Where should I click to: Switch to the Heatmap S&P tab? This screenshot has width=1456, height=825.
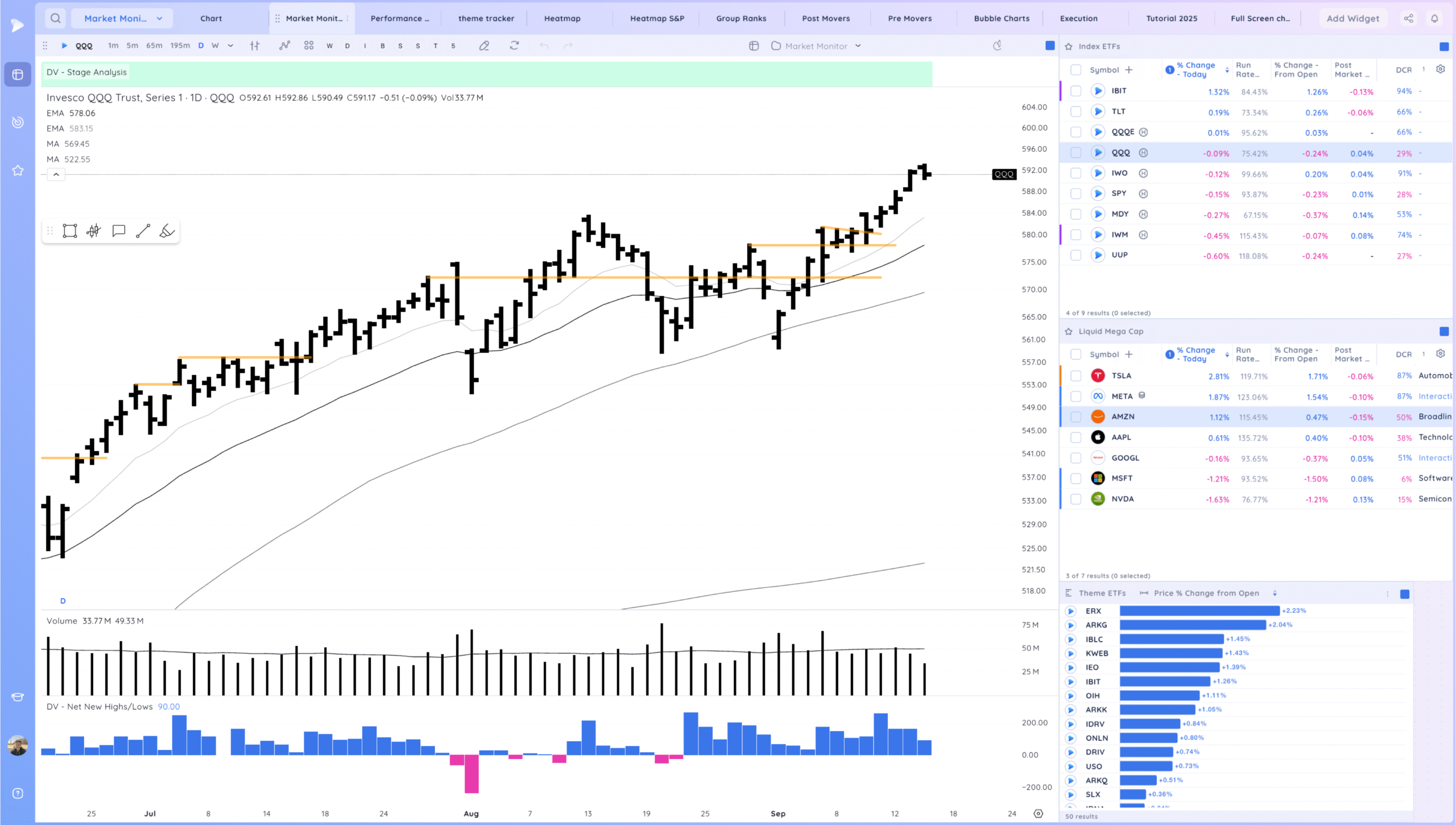coord(657,18)
